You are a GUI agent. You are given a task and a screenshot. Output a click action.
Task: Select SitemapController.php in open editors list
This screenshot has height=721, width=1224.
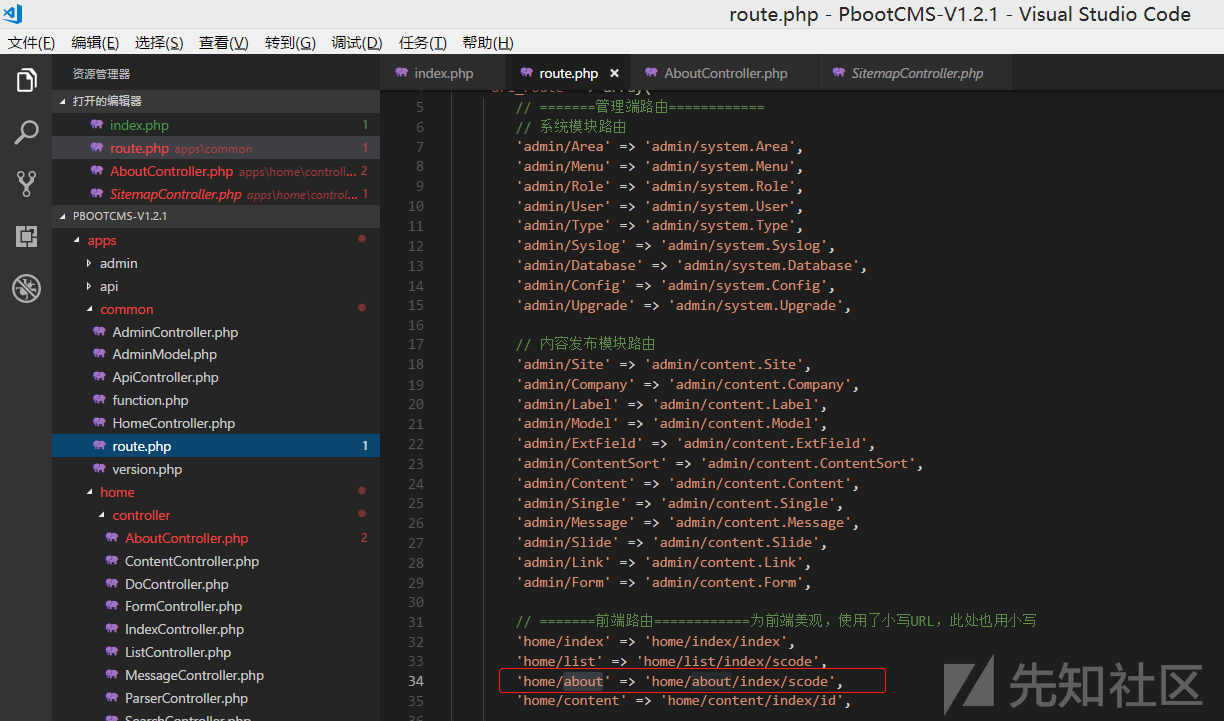(216, 194)
